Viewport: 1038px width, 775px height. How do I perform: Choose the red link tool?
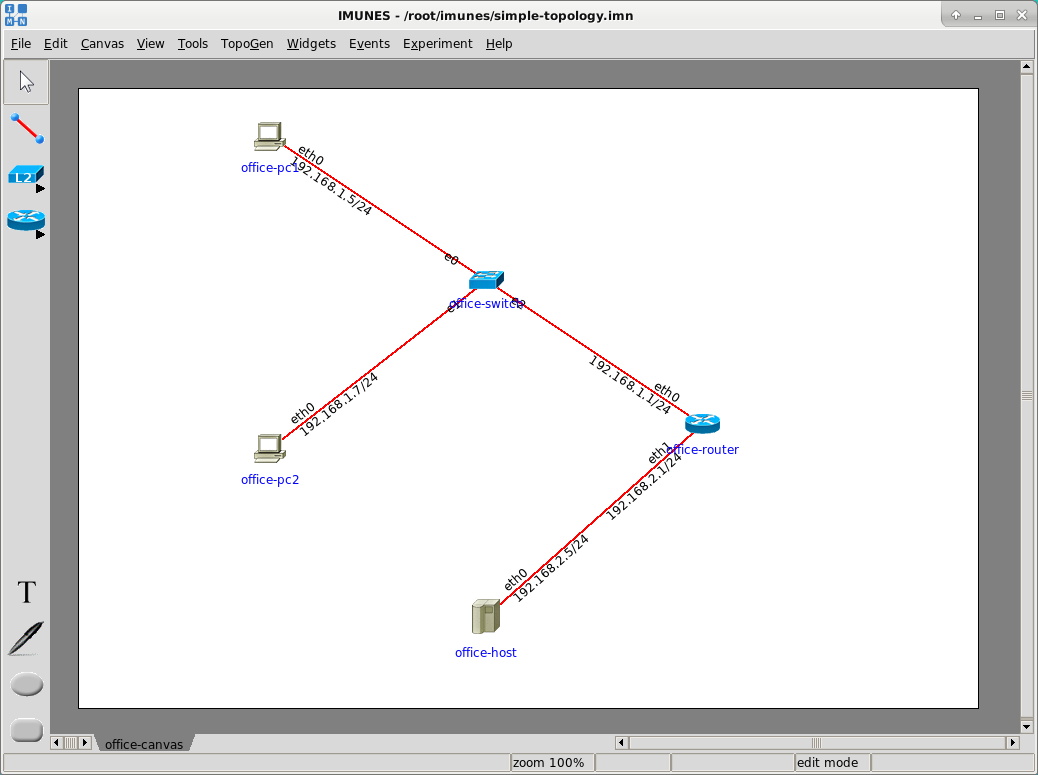tap(26, 128)
